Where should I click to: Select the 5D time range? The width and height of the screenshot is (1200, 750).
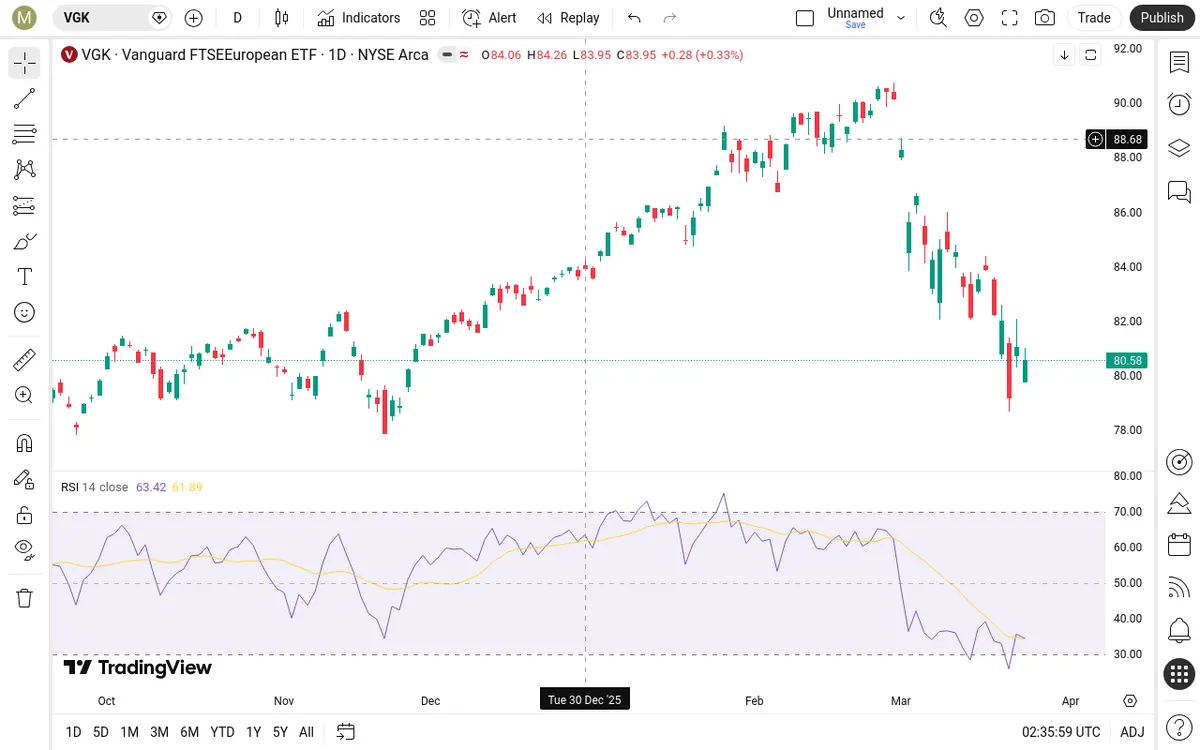[x=101, y=732]
